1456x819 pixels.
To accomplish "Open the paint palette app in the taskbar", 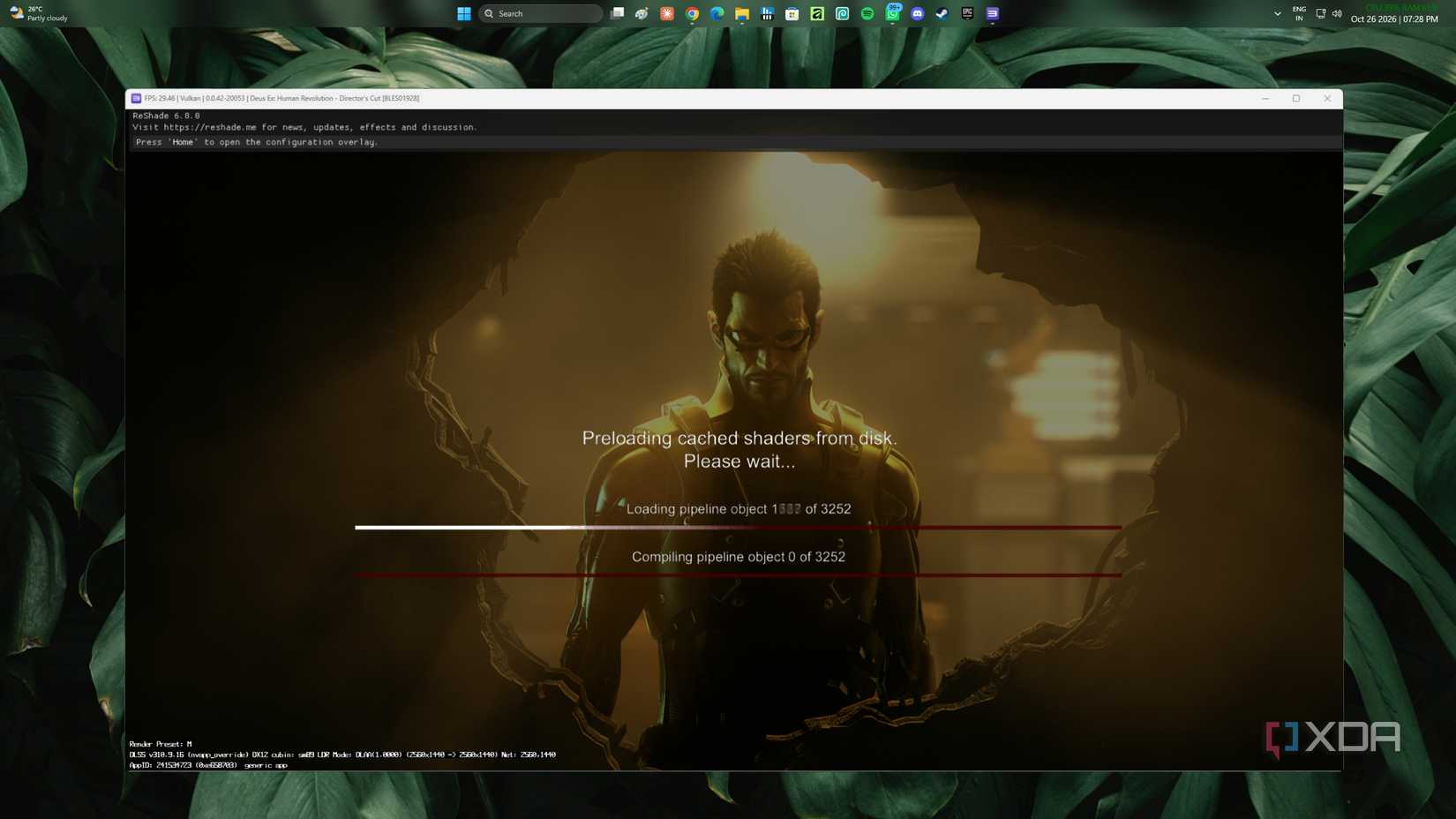I will 642,13.
